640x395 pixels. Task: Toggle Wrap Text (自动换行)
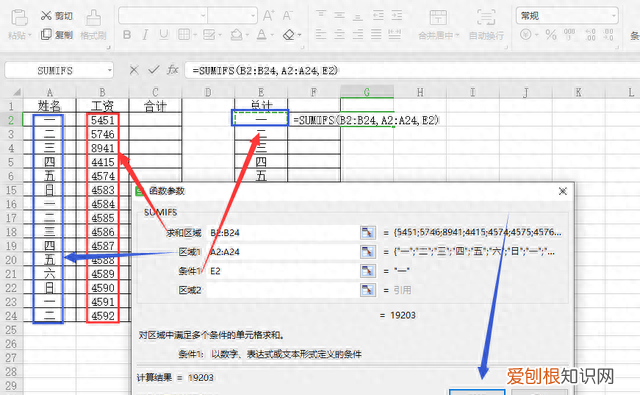486,25
